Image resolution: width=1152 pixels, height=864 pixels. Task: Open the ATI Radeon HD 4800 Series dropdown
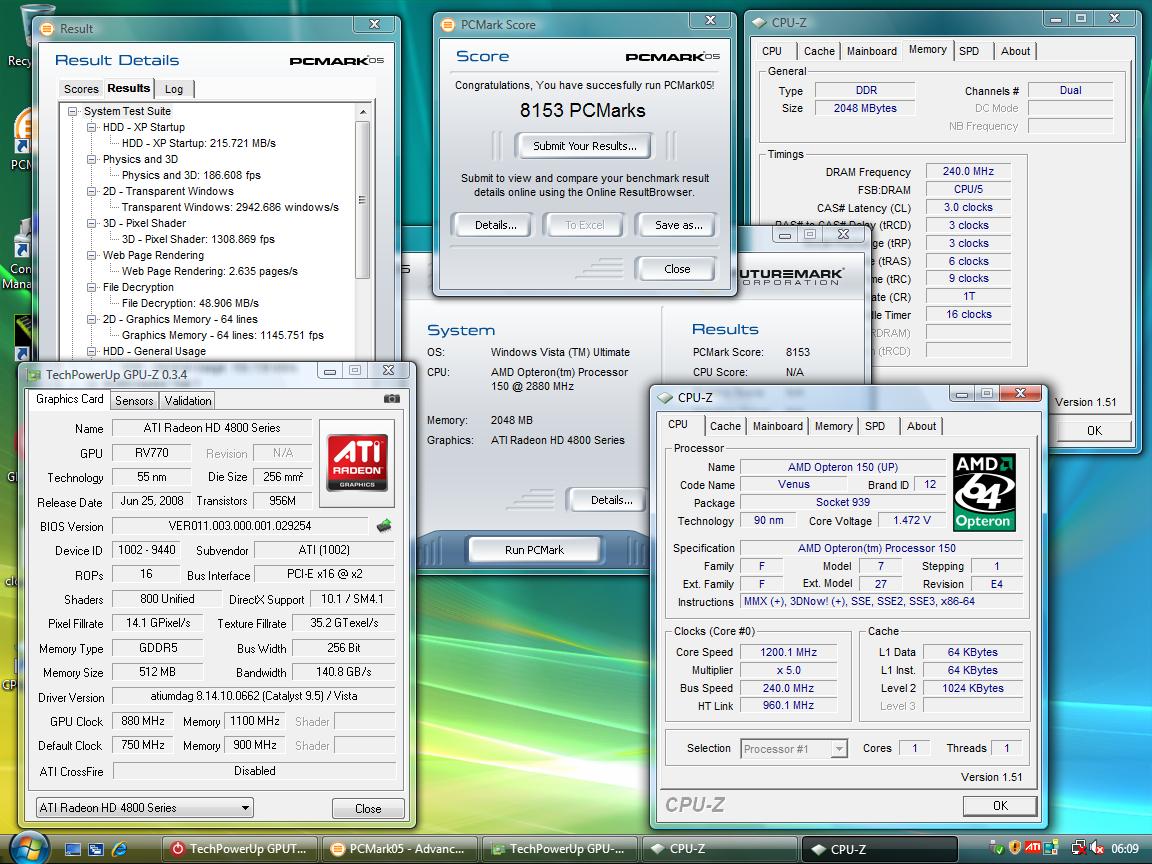tap(145, 807)
